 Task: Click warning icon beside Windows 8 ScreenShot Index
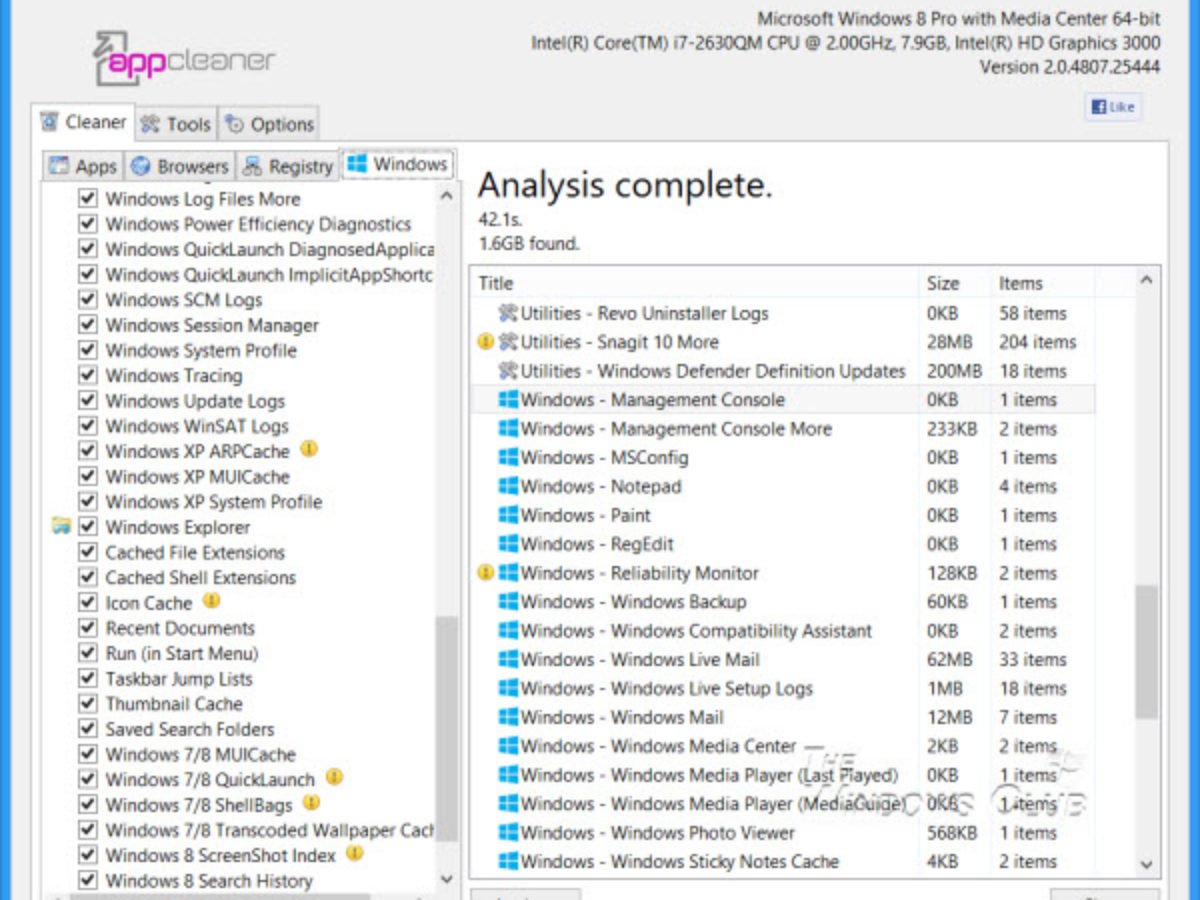(354, 853)
